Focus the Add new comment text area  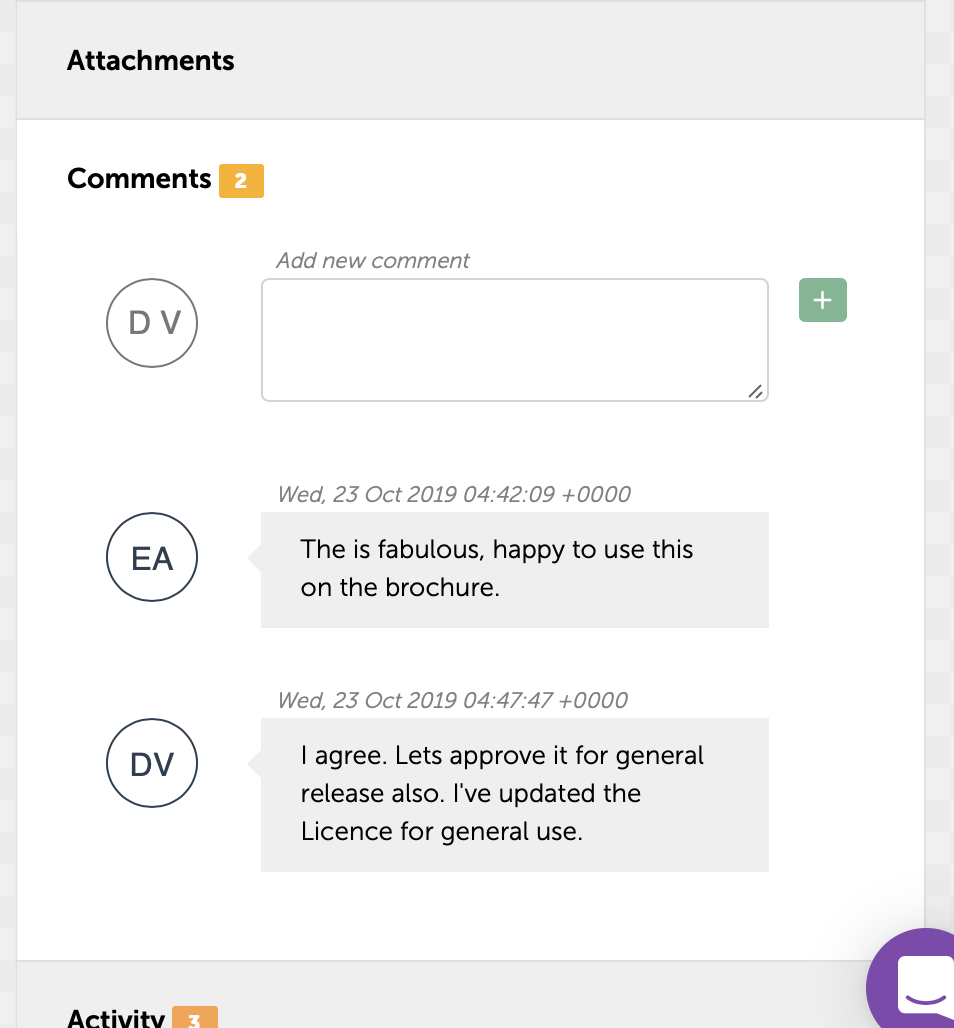point(514,340)
